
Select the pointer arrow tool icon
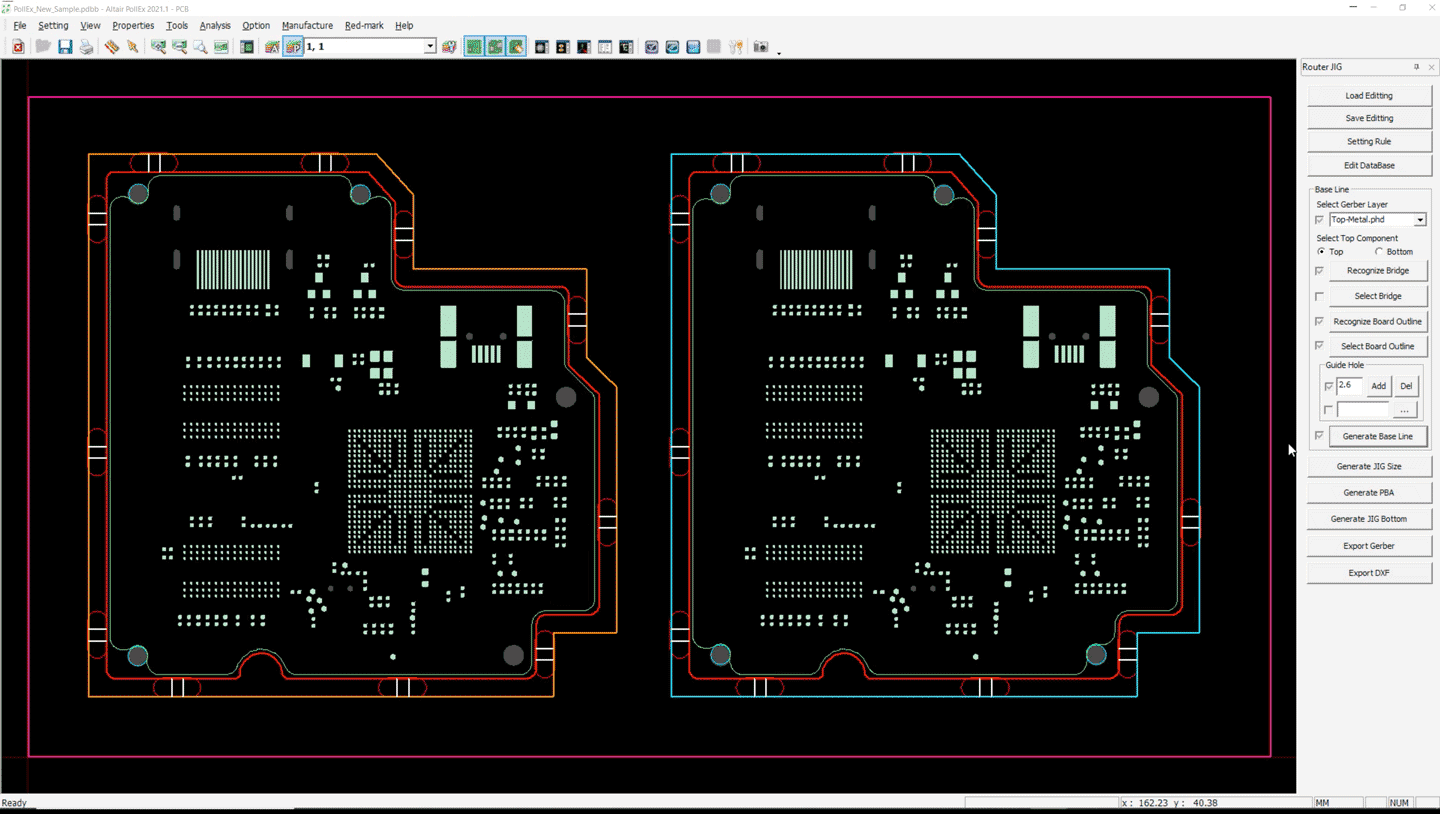click(132, 47)
